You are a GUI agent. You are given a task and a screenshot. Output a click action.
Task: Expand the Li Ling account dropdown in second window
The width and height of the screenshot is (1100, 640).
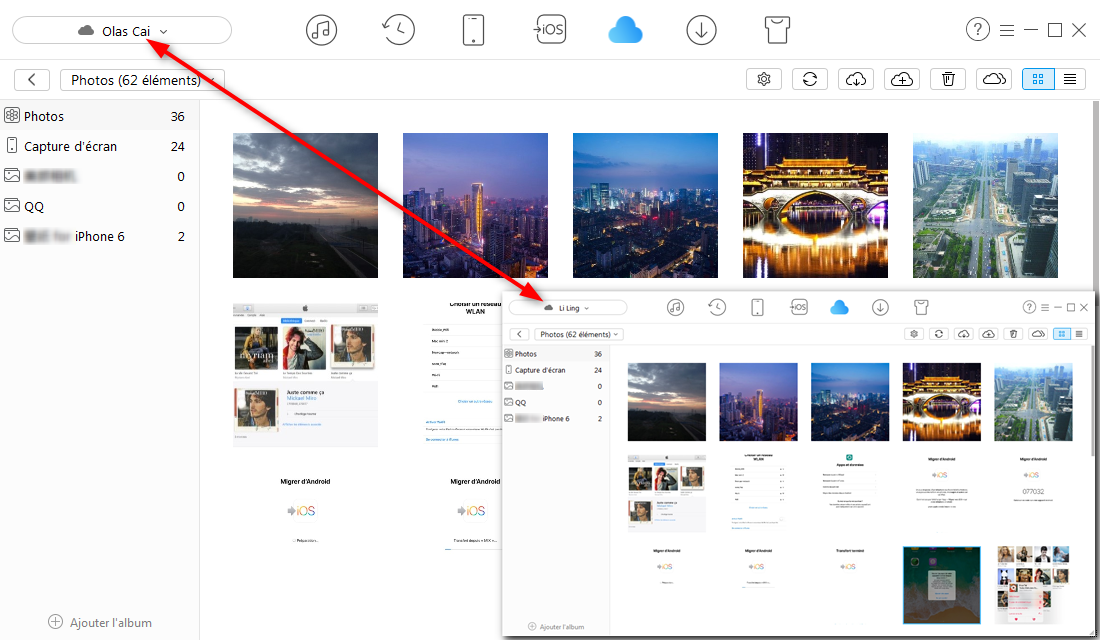tap(568, 308)
